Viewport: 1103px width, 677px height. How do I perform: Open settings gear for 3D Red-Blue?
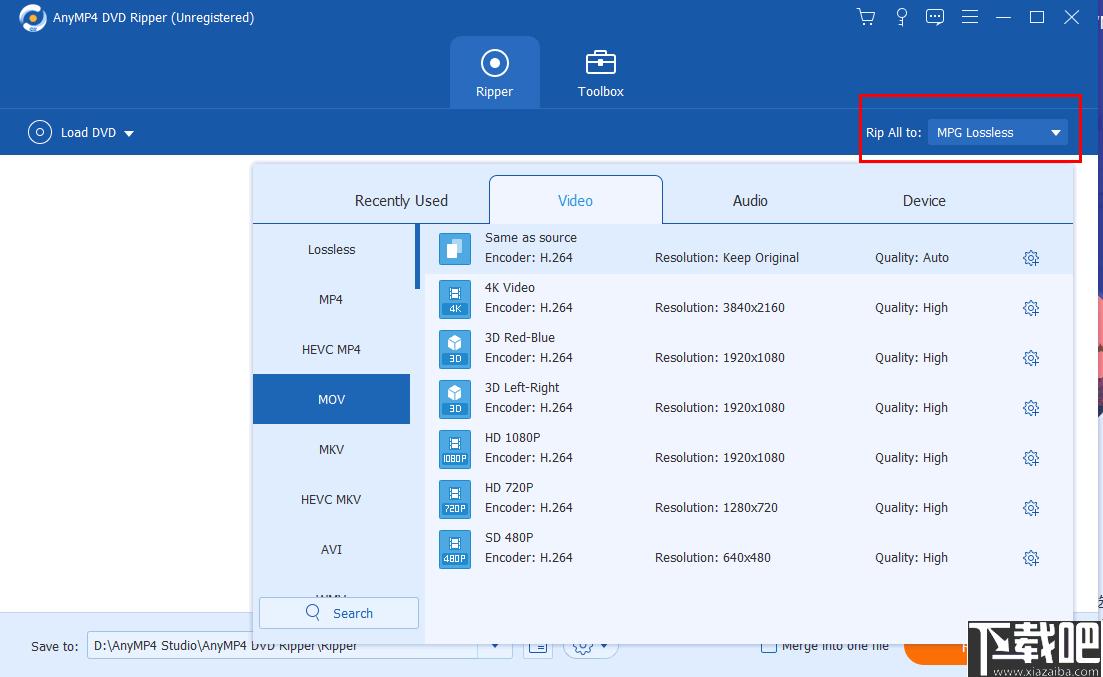1031,358
